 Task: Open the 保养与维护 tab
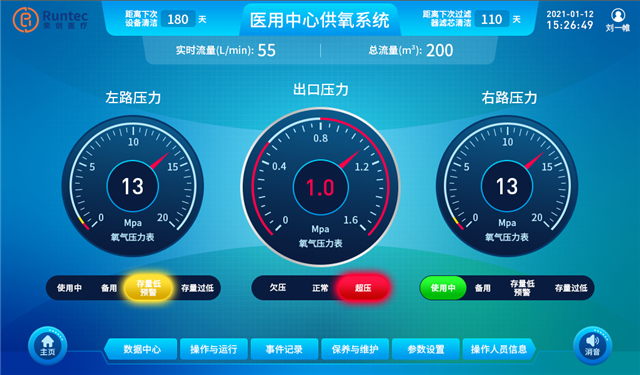pos(355,349)
